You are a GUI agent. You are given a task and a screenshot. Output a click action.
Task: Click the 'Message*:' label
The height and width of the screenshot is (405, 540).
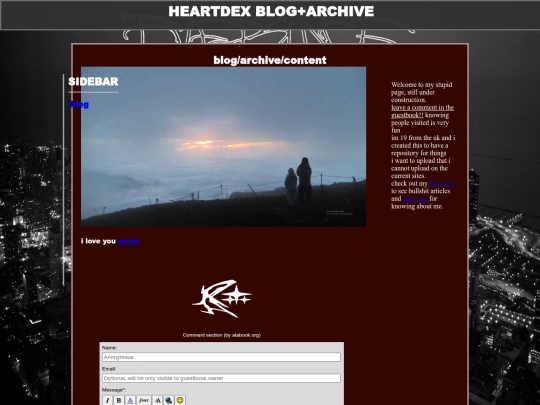(114, 390)
